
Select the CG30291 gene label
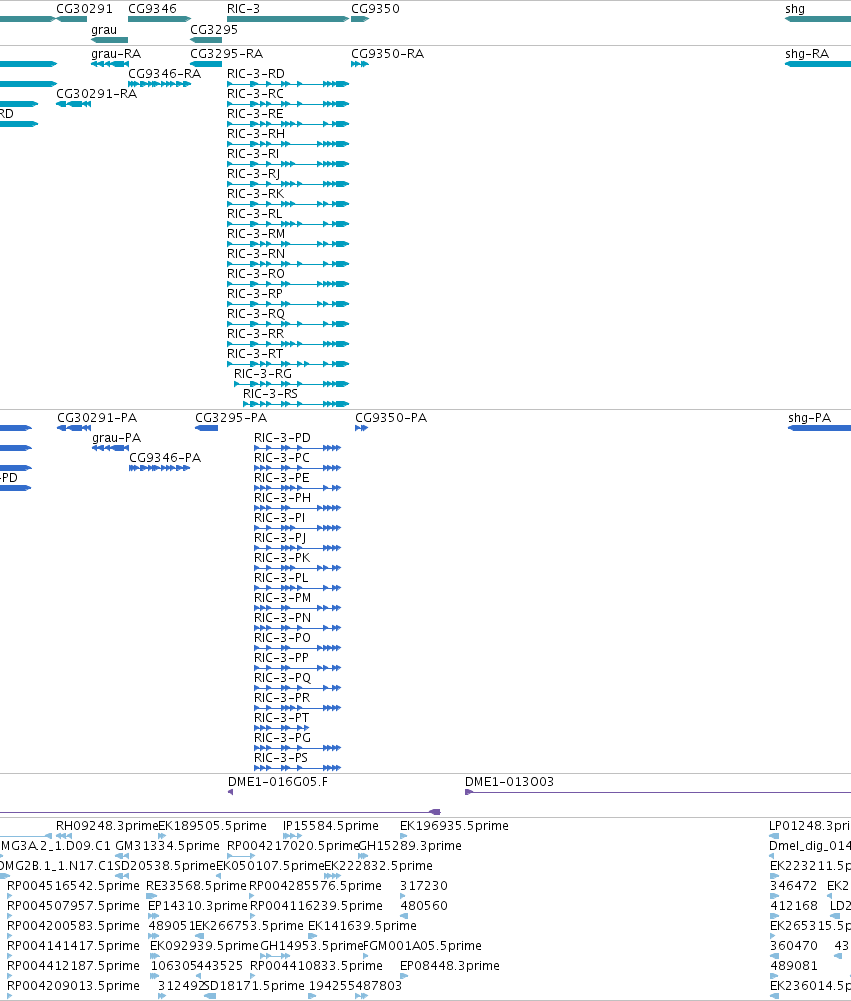click(x=84, y=9)
